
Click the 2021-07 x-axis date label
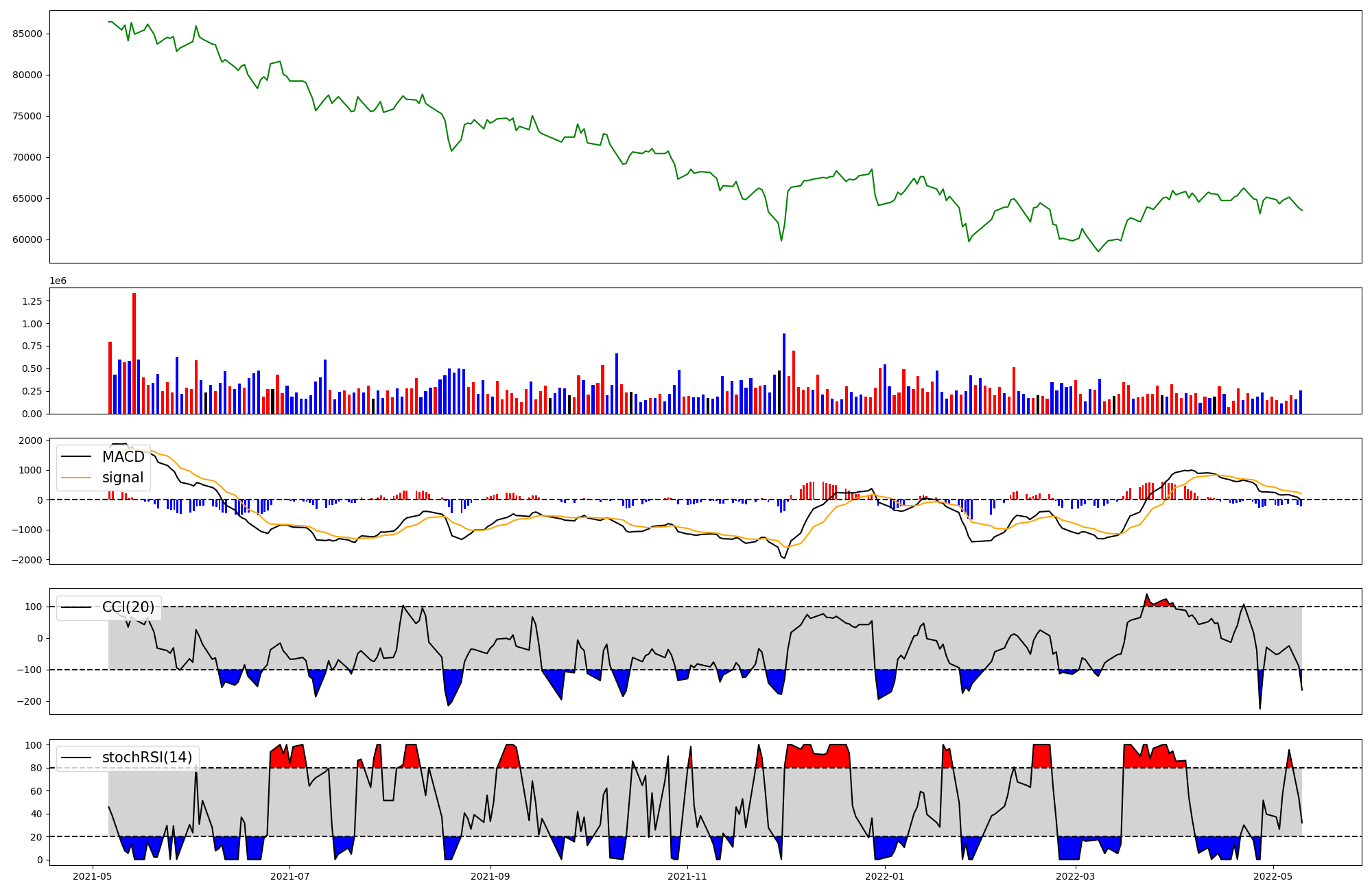click(x=289, y=876)
